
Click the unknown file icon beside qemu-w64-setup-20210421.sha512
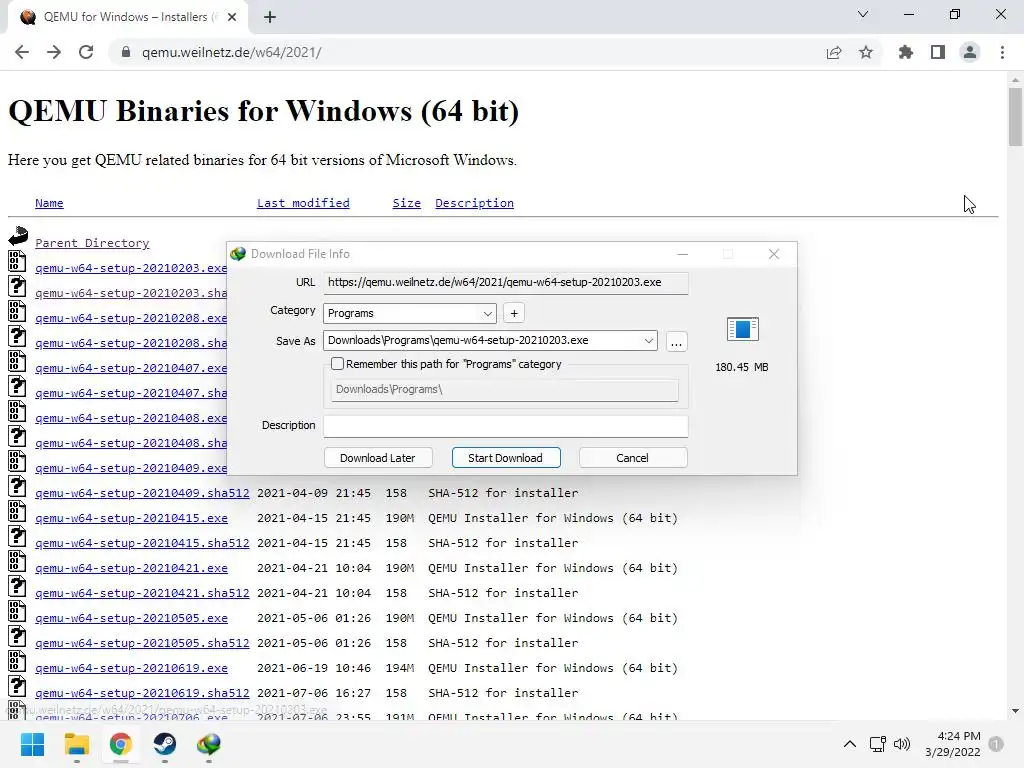click(x=17, y=586)
